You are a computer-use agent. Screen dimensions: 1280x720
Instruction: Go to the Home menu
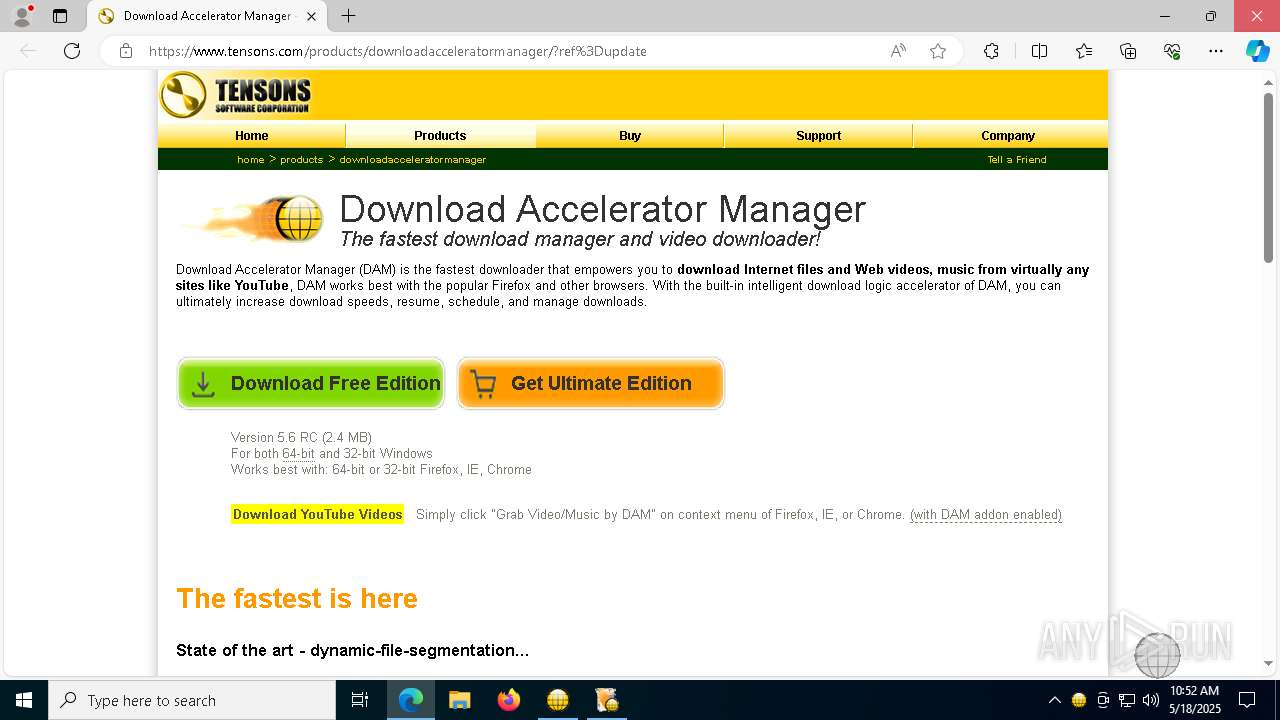(x=252, y=135)
